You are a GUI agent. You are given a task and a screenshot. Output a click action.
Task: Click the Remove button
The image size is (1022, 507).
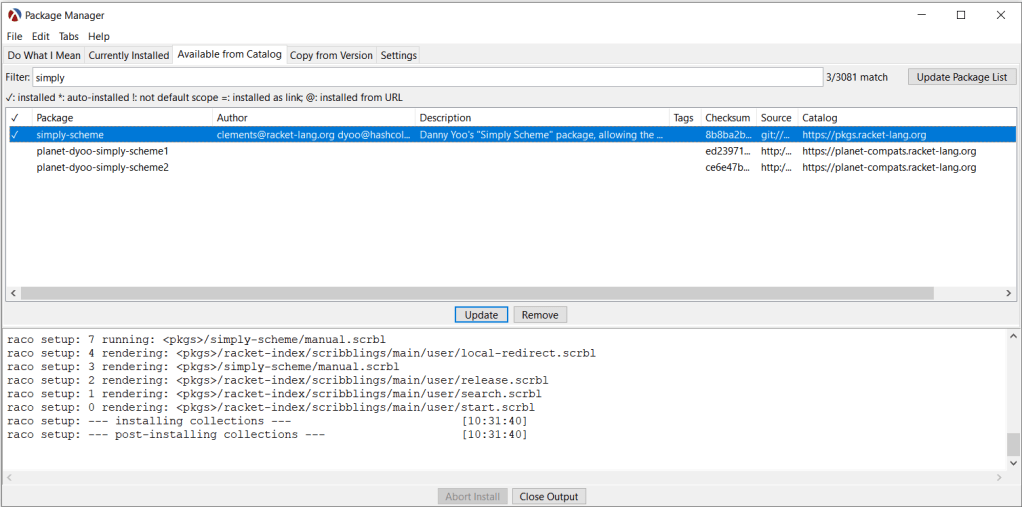coord(540,315)
